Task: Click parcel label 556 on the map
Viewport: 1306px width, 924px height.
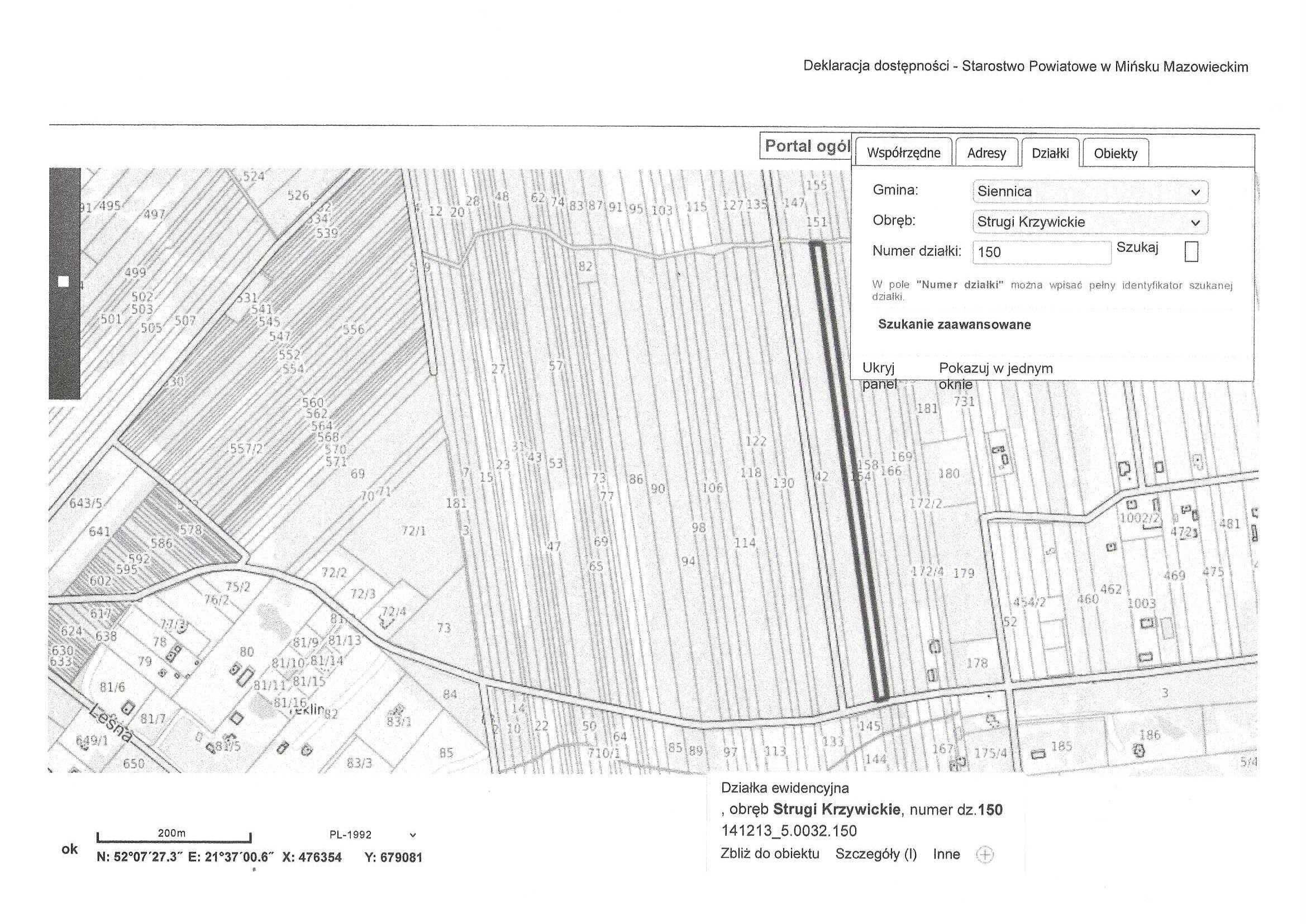Action: 352,330
